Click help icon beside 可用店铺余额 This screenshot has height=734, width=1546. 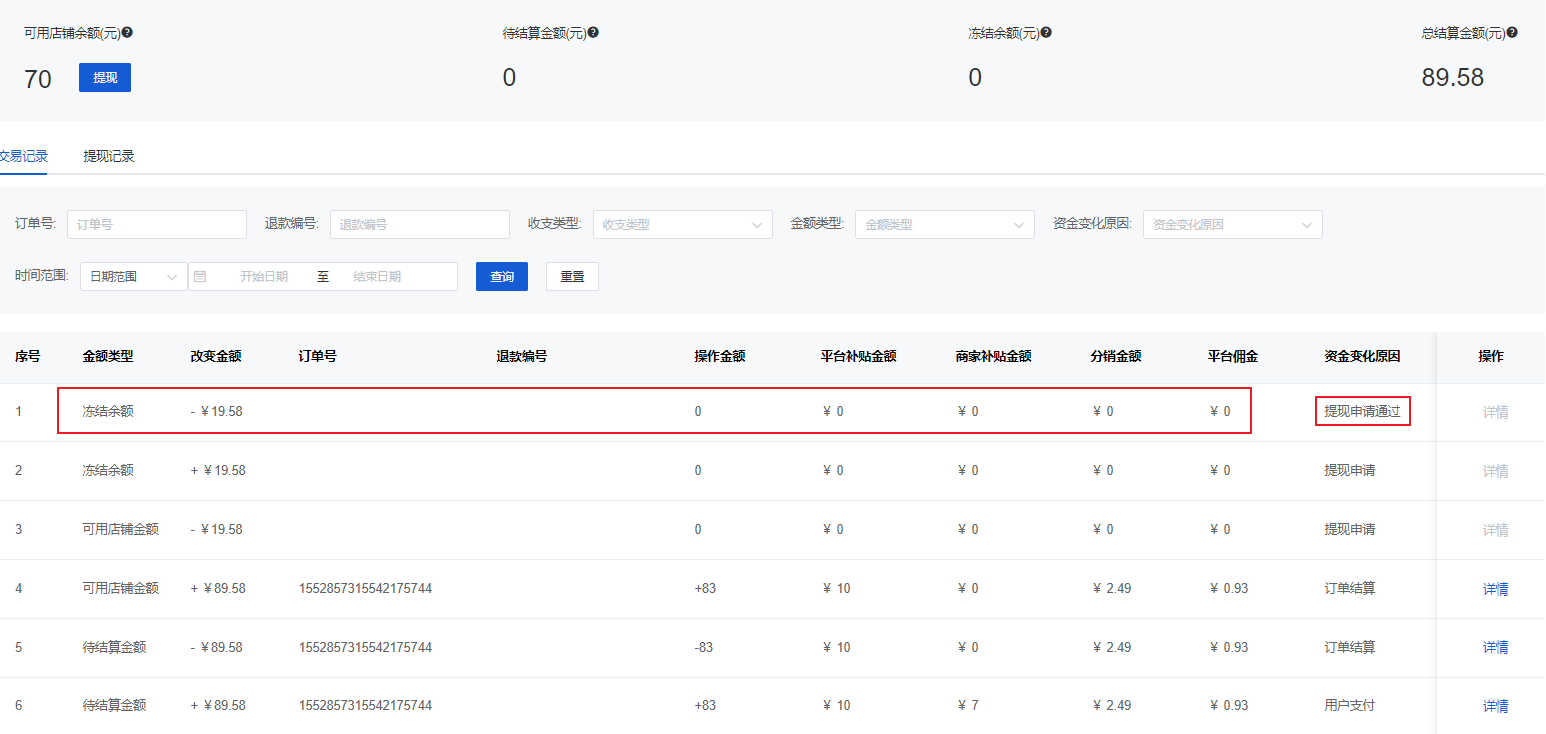tap(127, 33)
